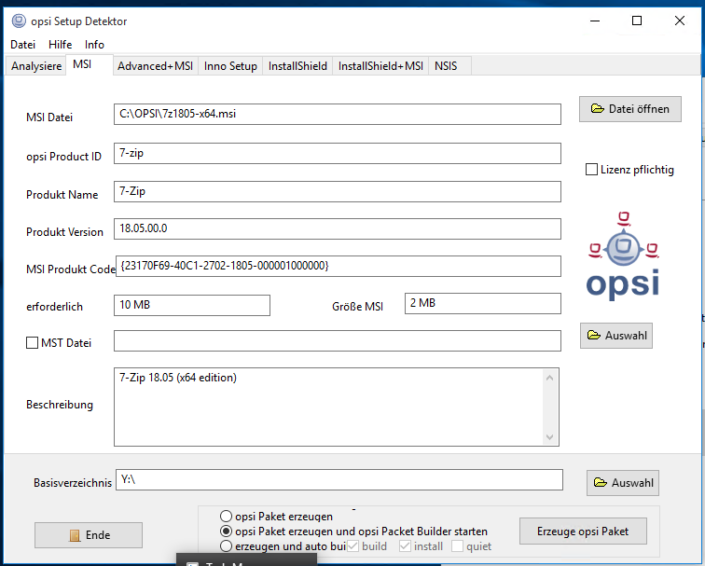Image resolution: width=705 pixels, height=566 pixels.
Task: Open the Hilfe menu
Action: click(x=60, y=45)
